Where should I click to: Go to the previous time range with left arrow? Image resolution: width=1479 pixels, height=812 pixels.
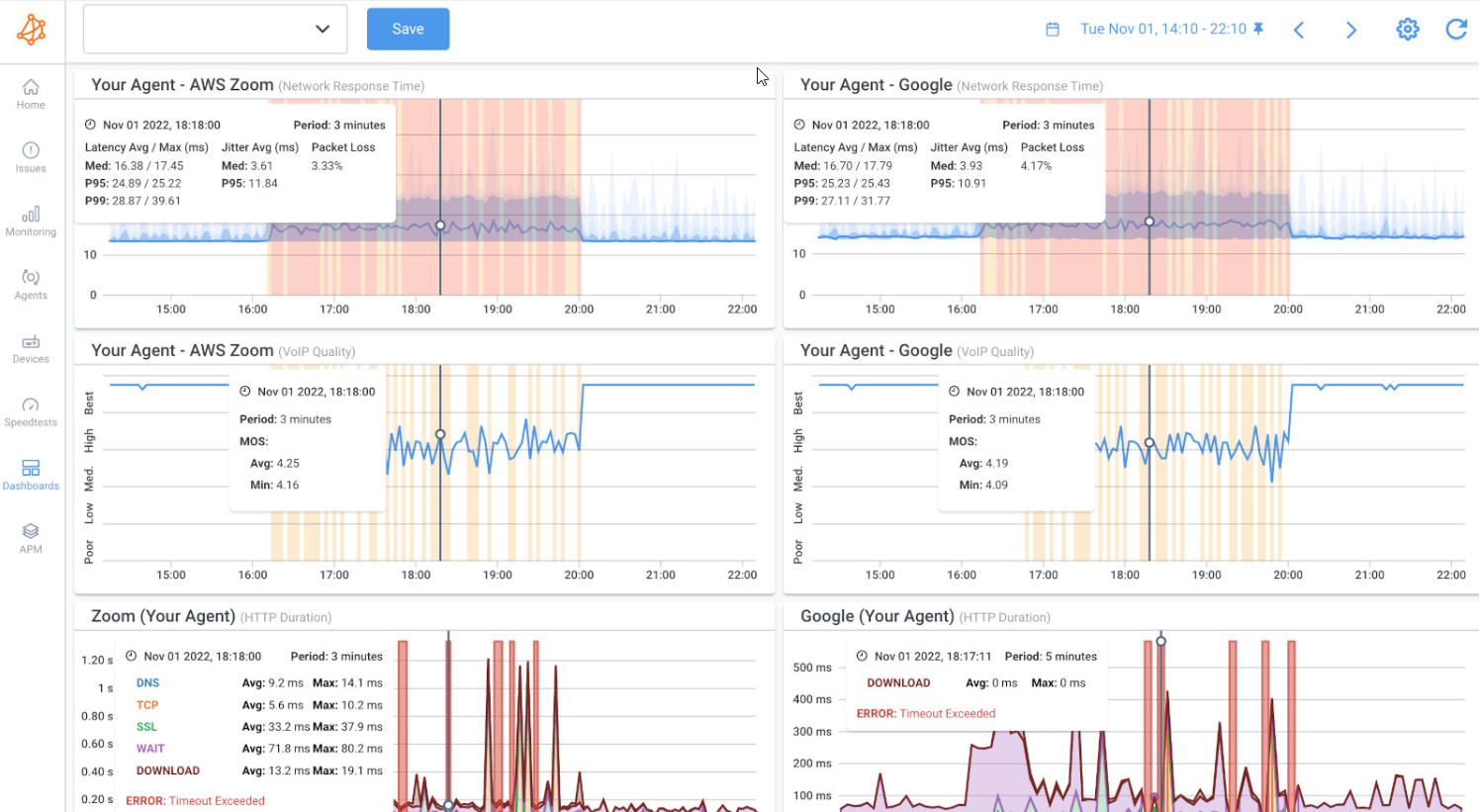(1298, 30)
